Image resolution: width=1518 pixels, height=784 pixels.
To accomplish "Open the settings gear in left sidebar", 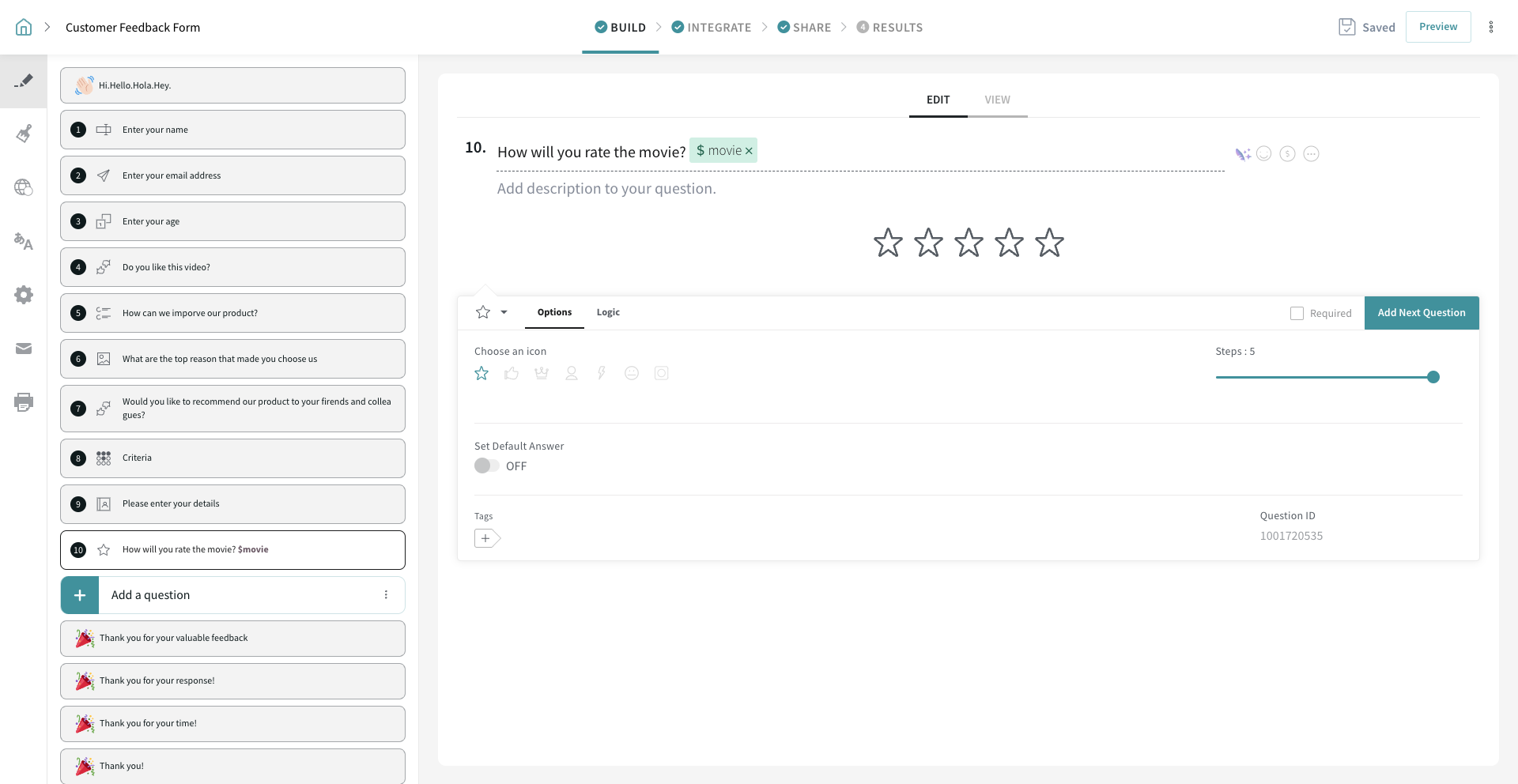I will coord(24,295).
